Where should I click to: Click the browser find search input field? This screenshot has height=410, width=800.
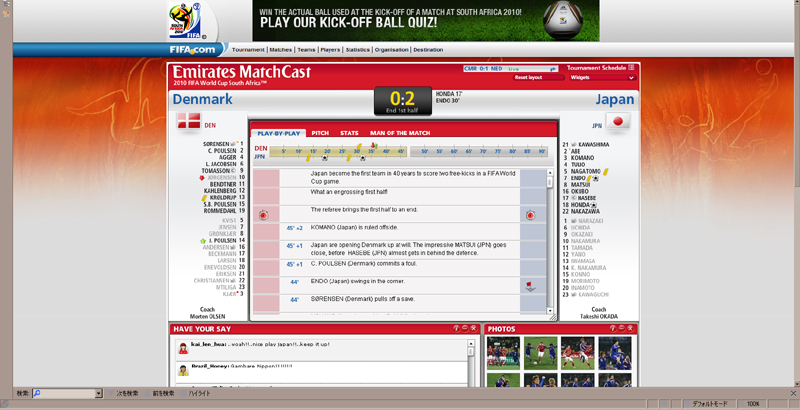(x=67, y=393)
